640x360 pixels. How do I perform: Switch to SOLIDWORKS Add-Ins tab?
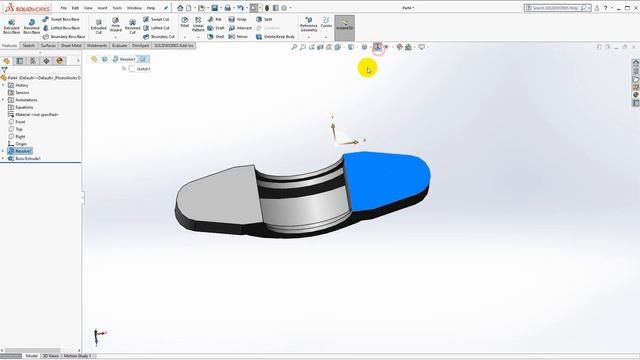pos(174,45)
